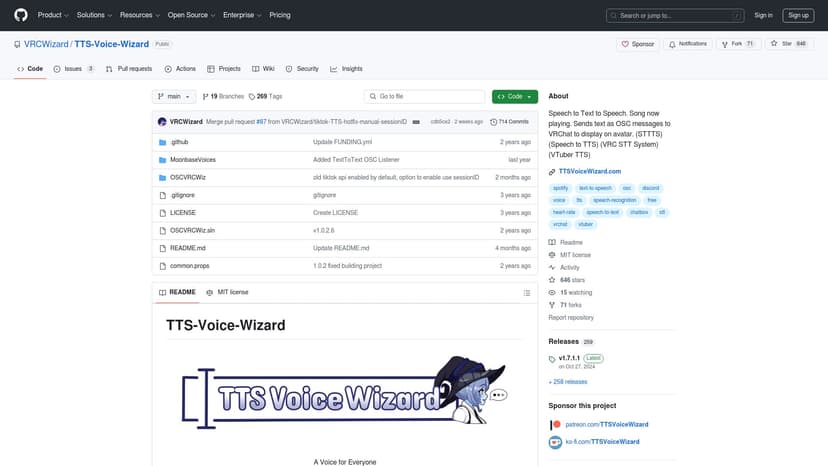828x466 pixels.
Task: Open VRCWizard owner profile link
Action: pos(46,44)
